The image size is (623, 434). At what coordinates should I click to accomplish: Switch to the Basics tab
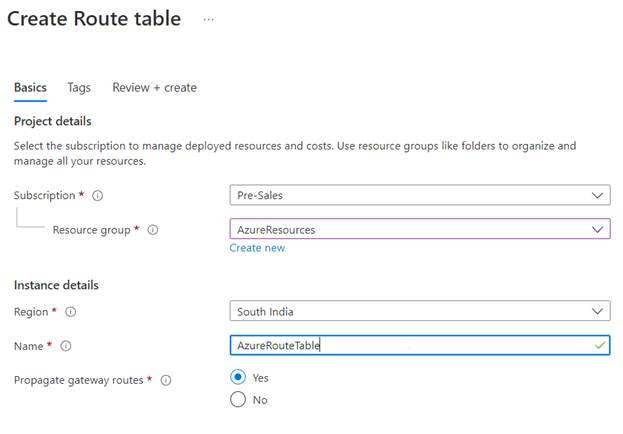[30, 87]
